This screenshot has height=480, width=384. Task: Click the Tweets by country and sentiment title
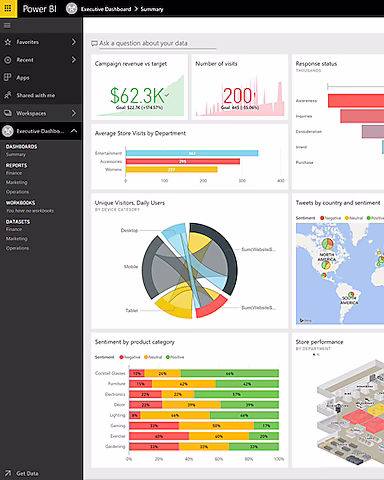click(x=338, y=203)
